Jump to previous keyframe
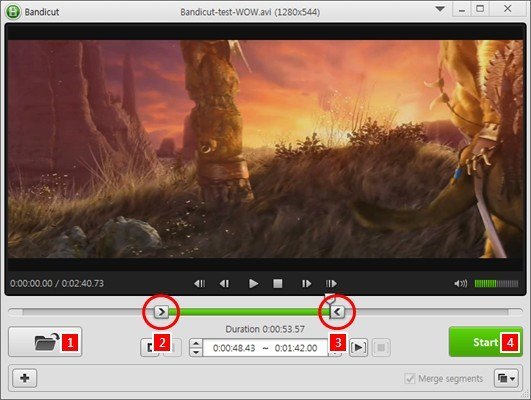 pyautogui.click(x=199, y=283)
